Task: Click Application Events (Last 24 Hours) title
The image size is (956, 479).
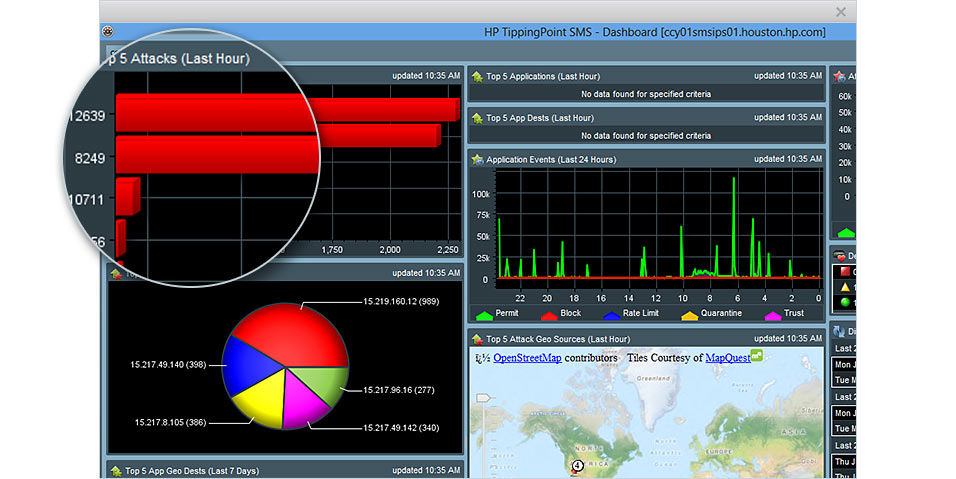Action: coord(551,159)
